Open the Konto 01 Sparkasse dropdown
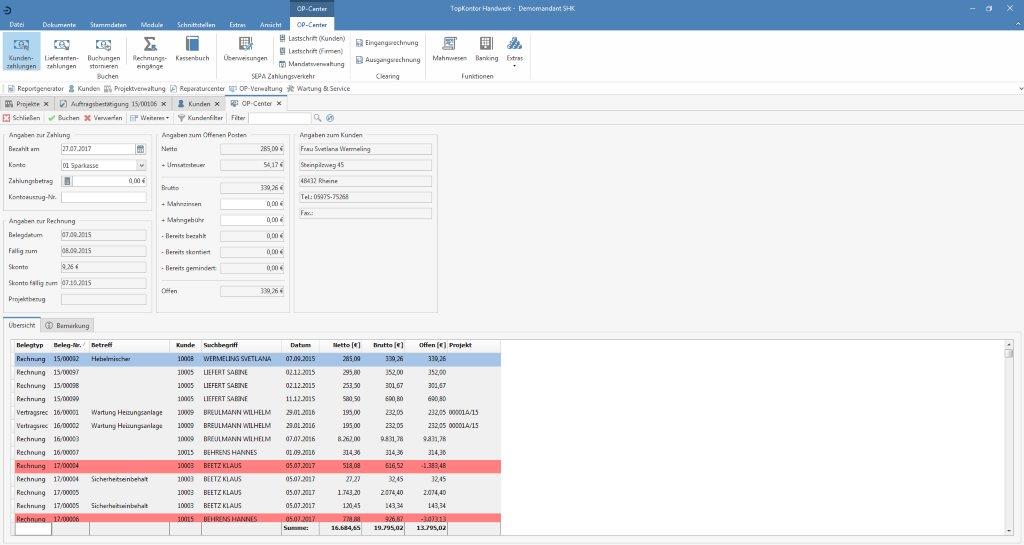 tap(141, 166)
